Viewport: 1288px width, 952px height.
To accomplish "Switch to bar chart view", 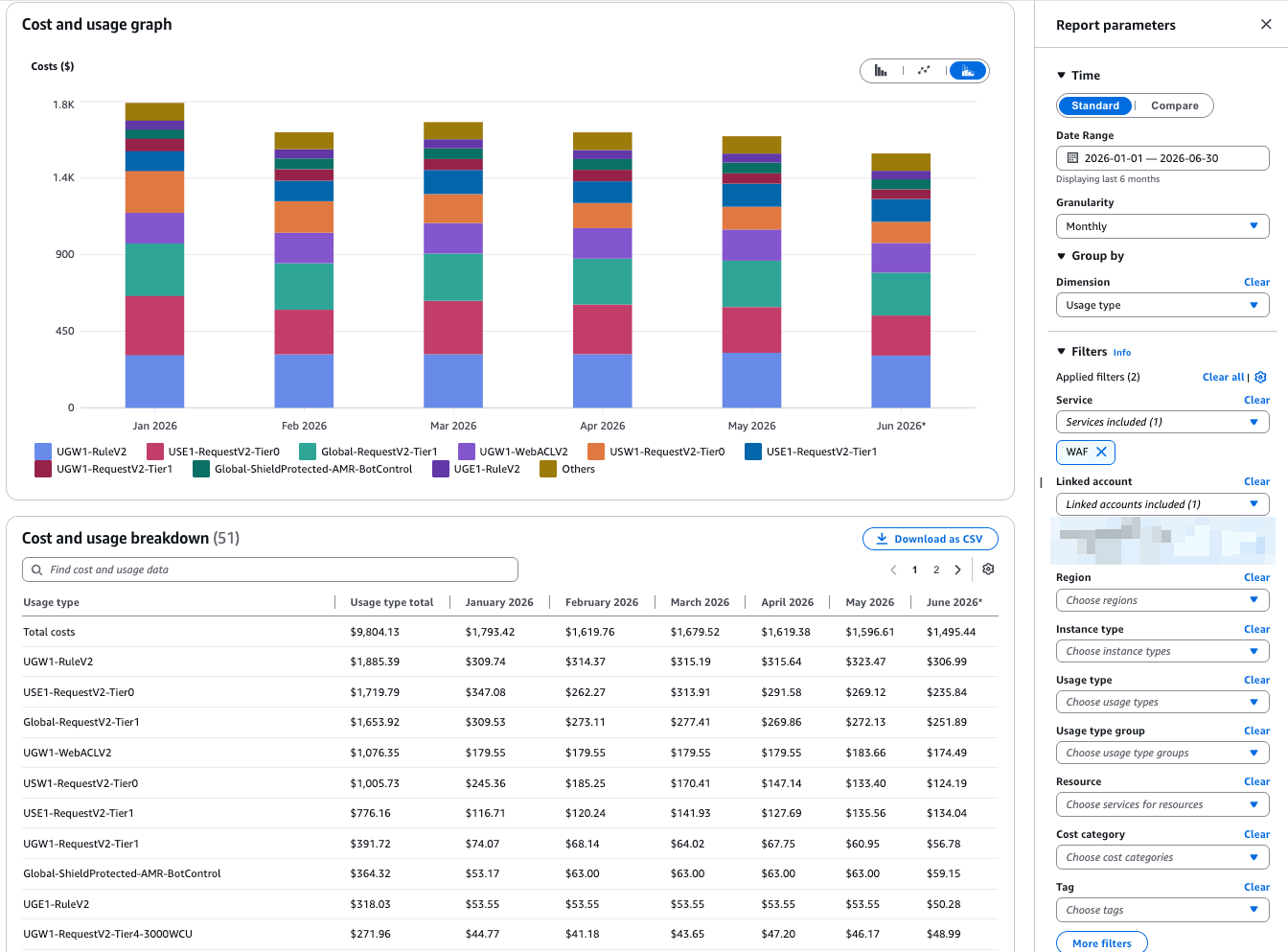I will point(881,71).
